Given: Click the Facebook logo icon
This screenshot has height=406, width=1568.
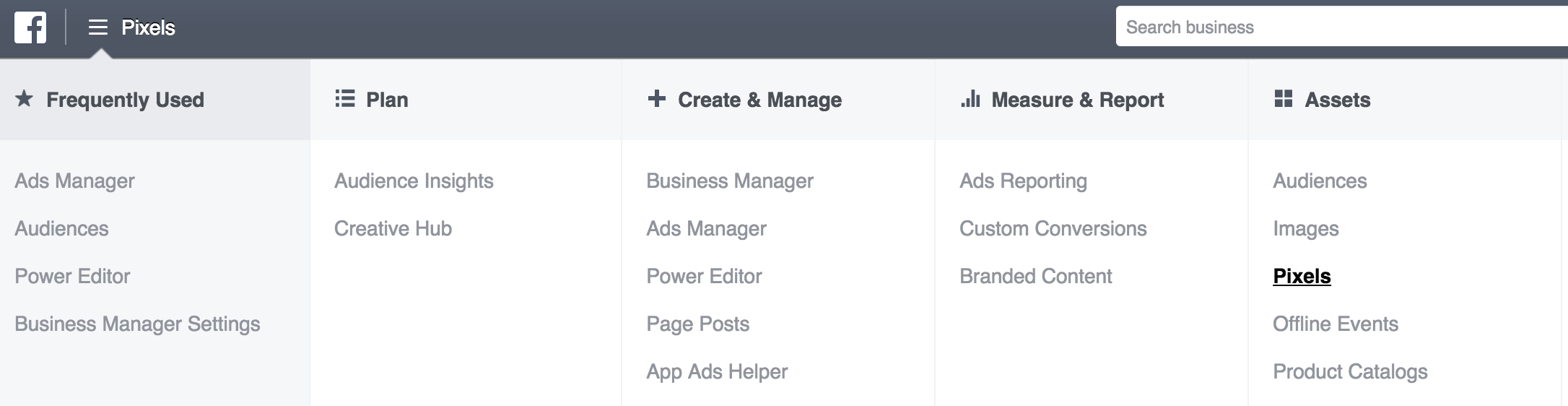Looking at the screenshot, I should pos(30,27).
